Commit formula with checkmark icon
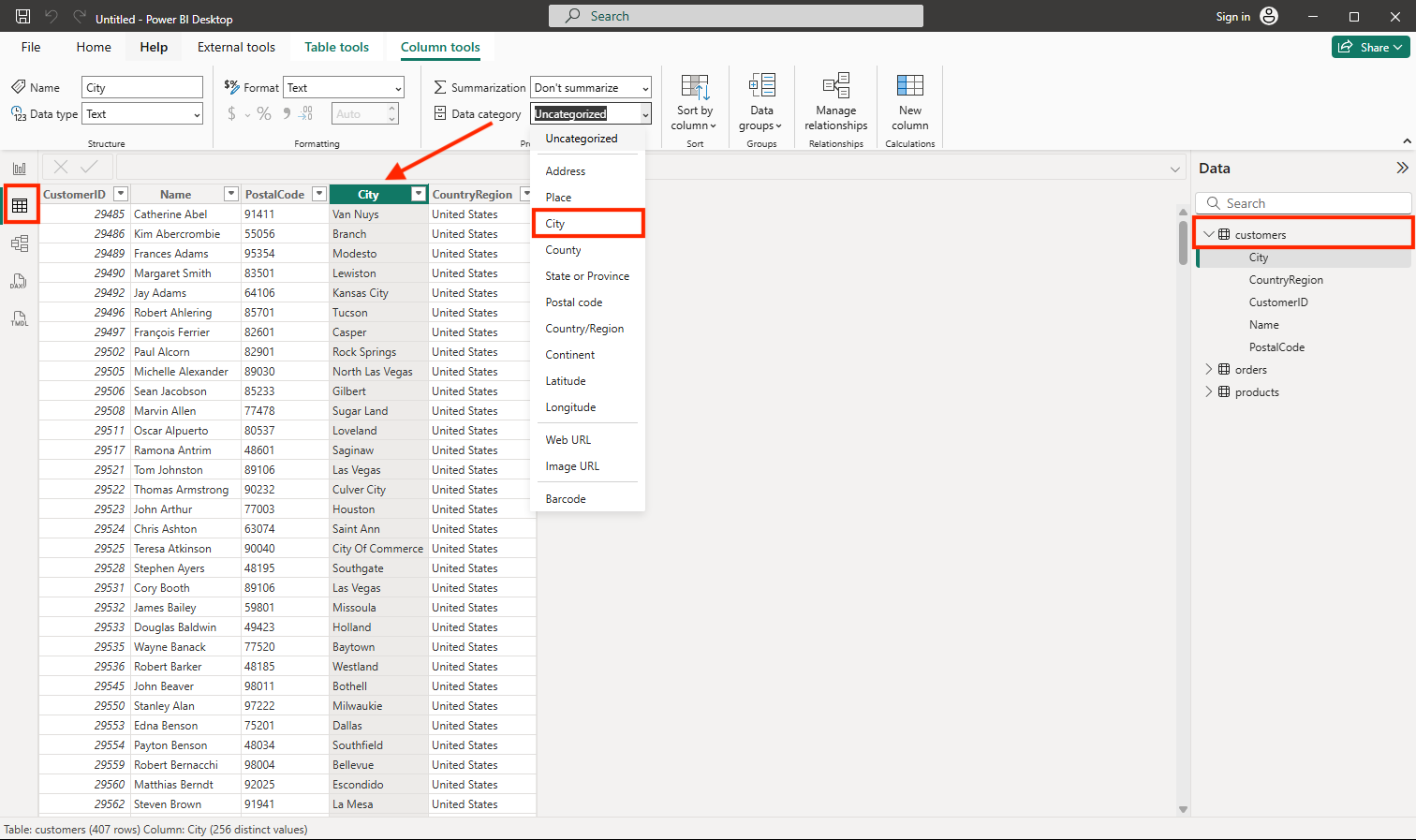1416x840 pixels. [89, 167]
